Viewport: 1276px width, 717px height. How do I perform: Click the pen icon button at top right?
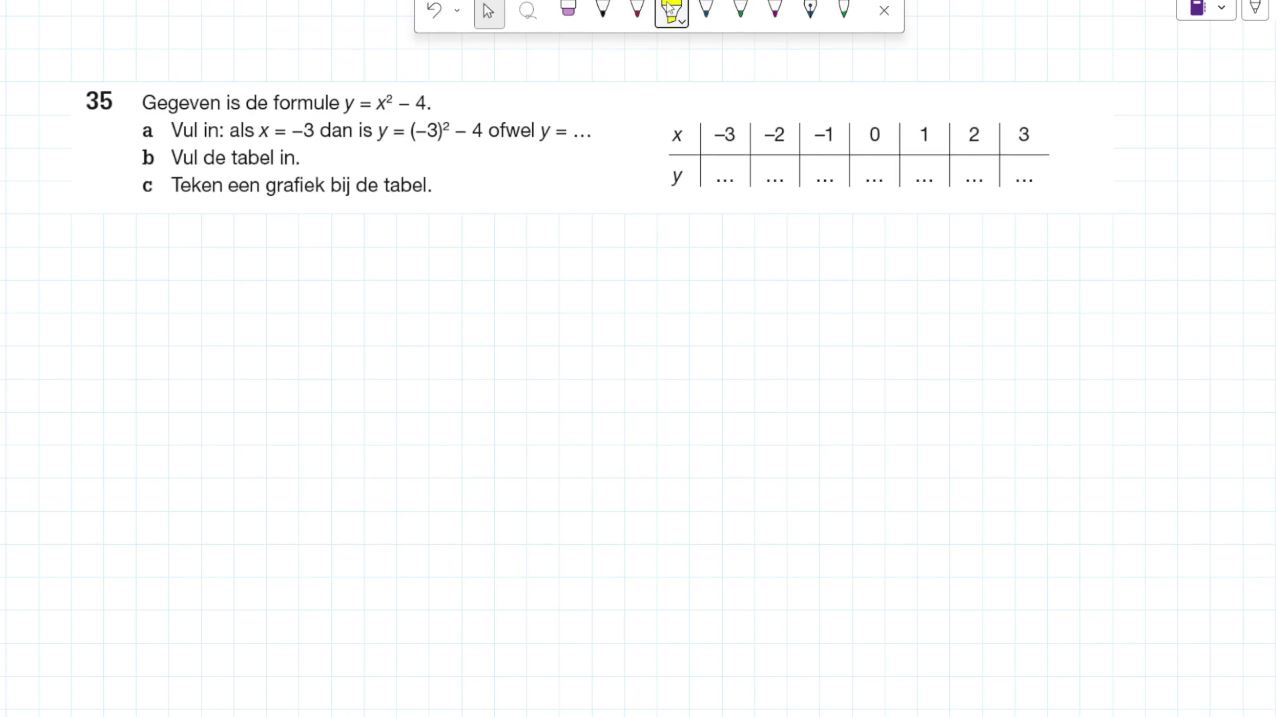click(1255, 8)
